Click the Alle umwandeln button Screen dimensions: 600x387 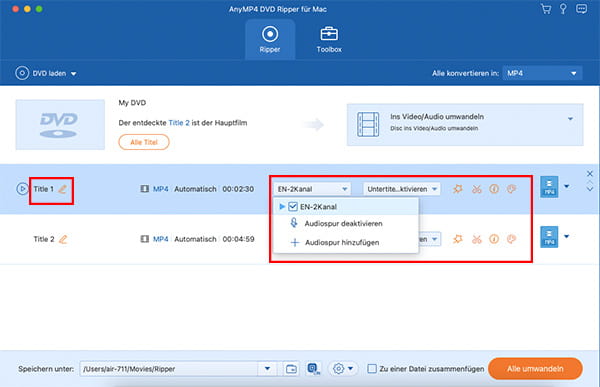(x=535, y=369)
